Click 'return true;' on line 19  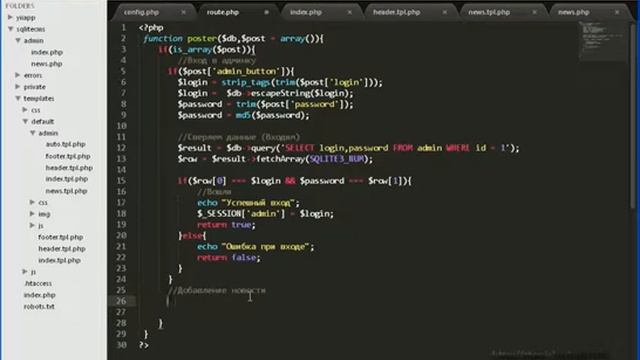click(x=226, y=224)
